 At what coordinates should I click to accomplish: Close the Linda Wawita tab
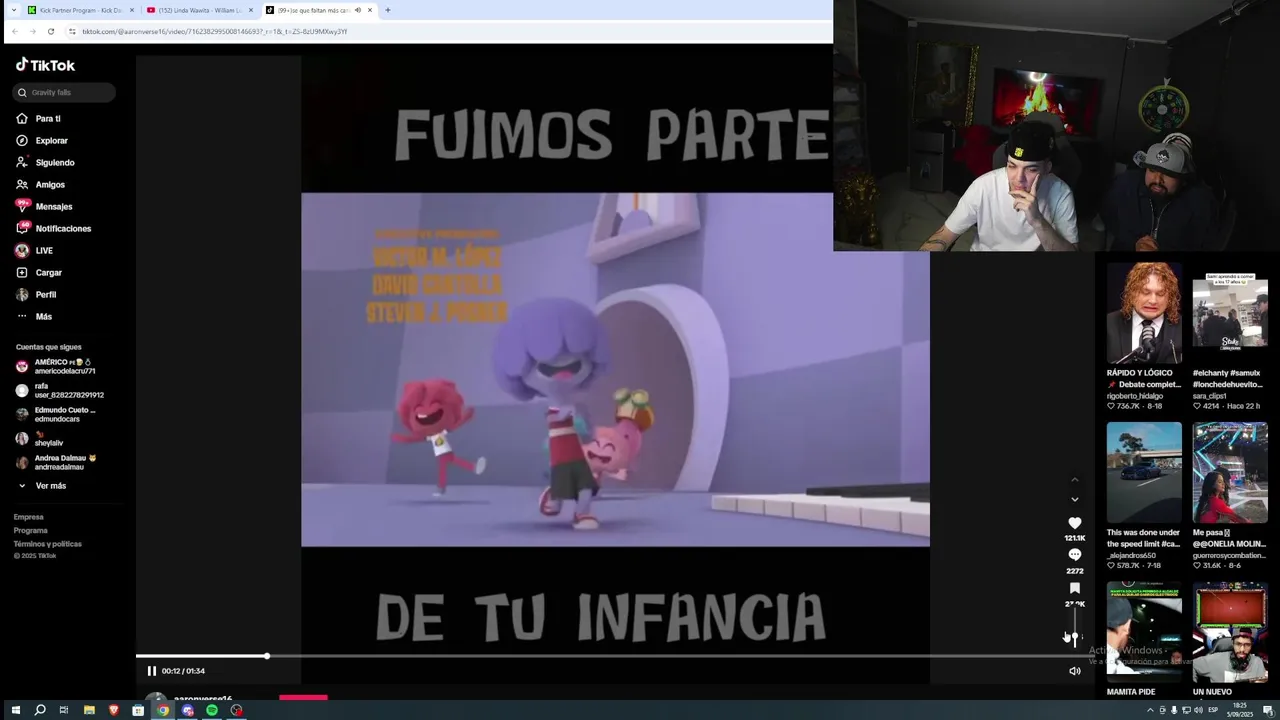tap(251, 10)
